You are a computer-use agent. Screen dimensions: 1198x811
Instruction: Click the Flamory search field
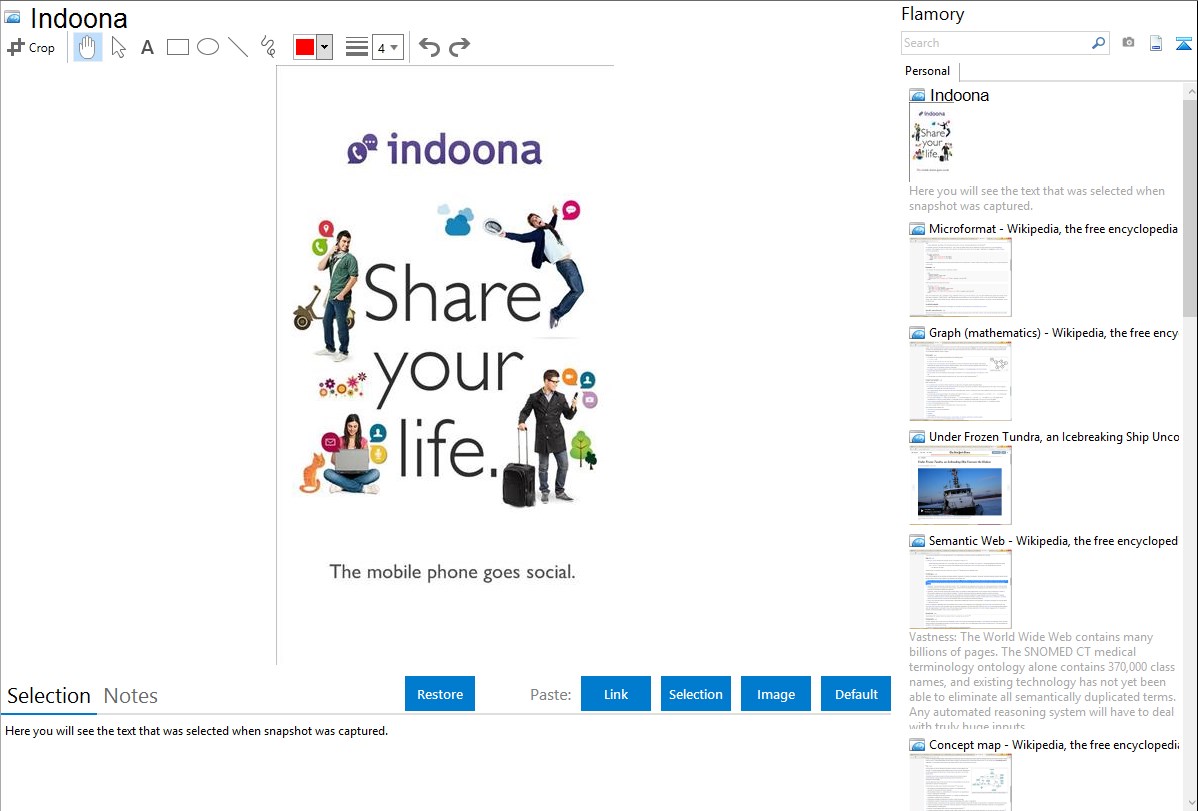tap(995, 43)
